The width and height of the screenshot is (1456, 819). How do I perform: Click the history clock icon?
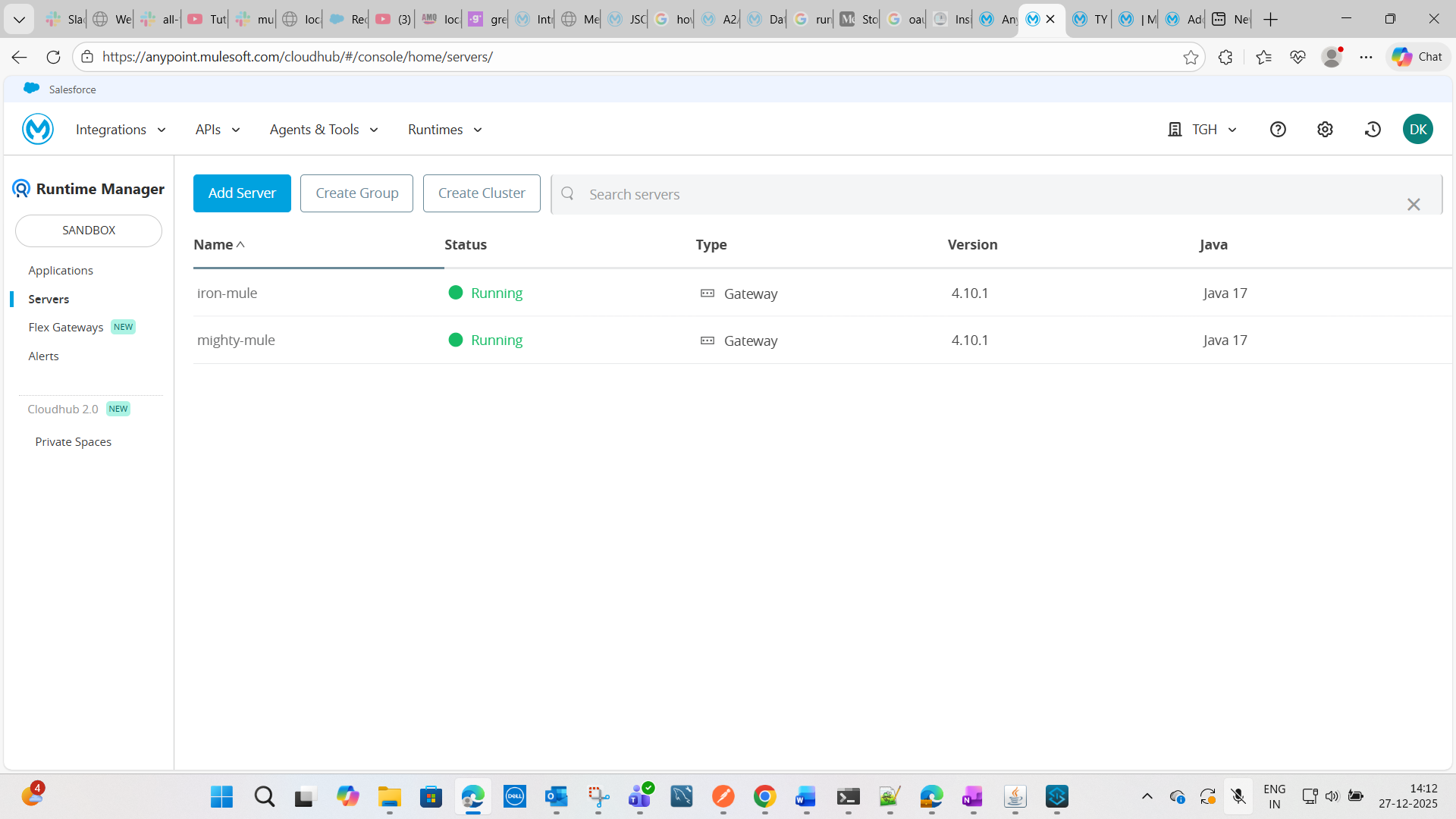1373,130
